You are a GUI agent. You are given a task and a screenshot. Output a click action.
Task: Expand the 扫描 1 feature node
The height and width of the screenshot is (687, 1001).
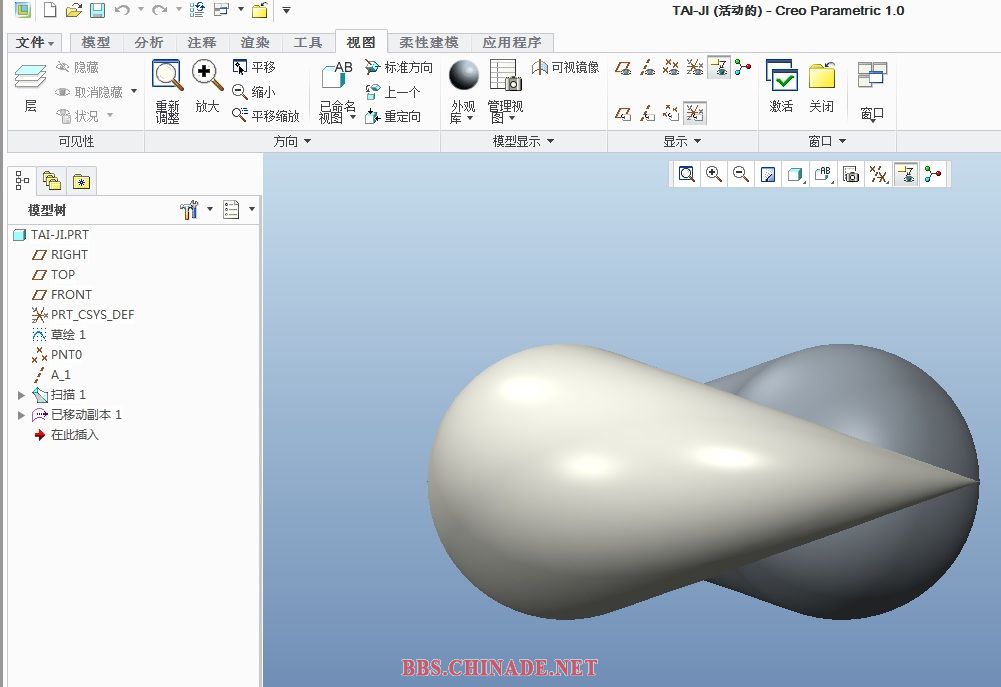pos(21,395)
